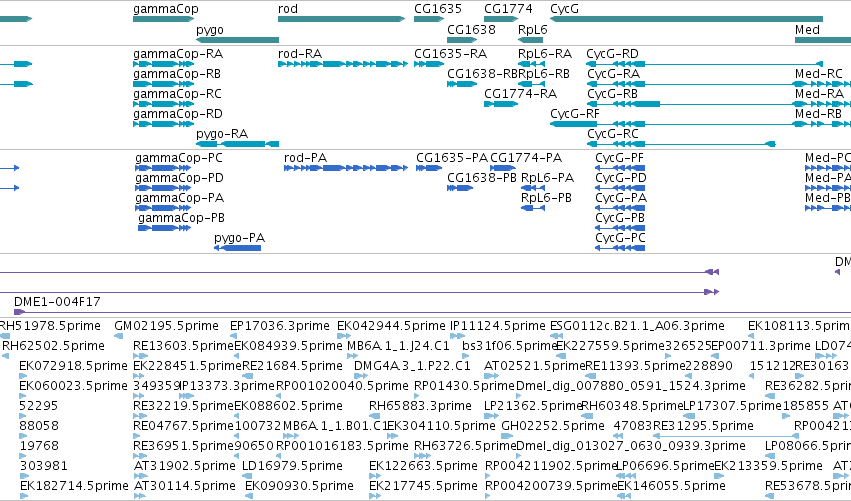Select the RpL6-PA protein

532,188
